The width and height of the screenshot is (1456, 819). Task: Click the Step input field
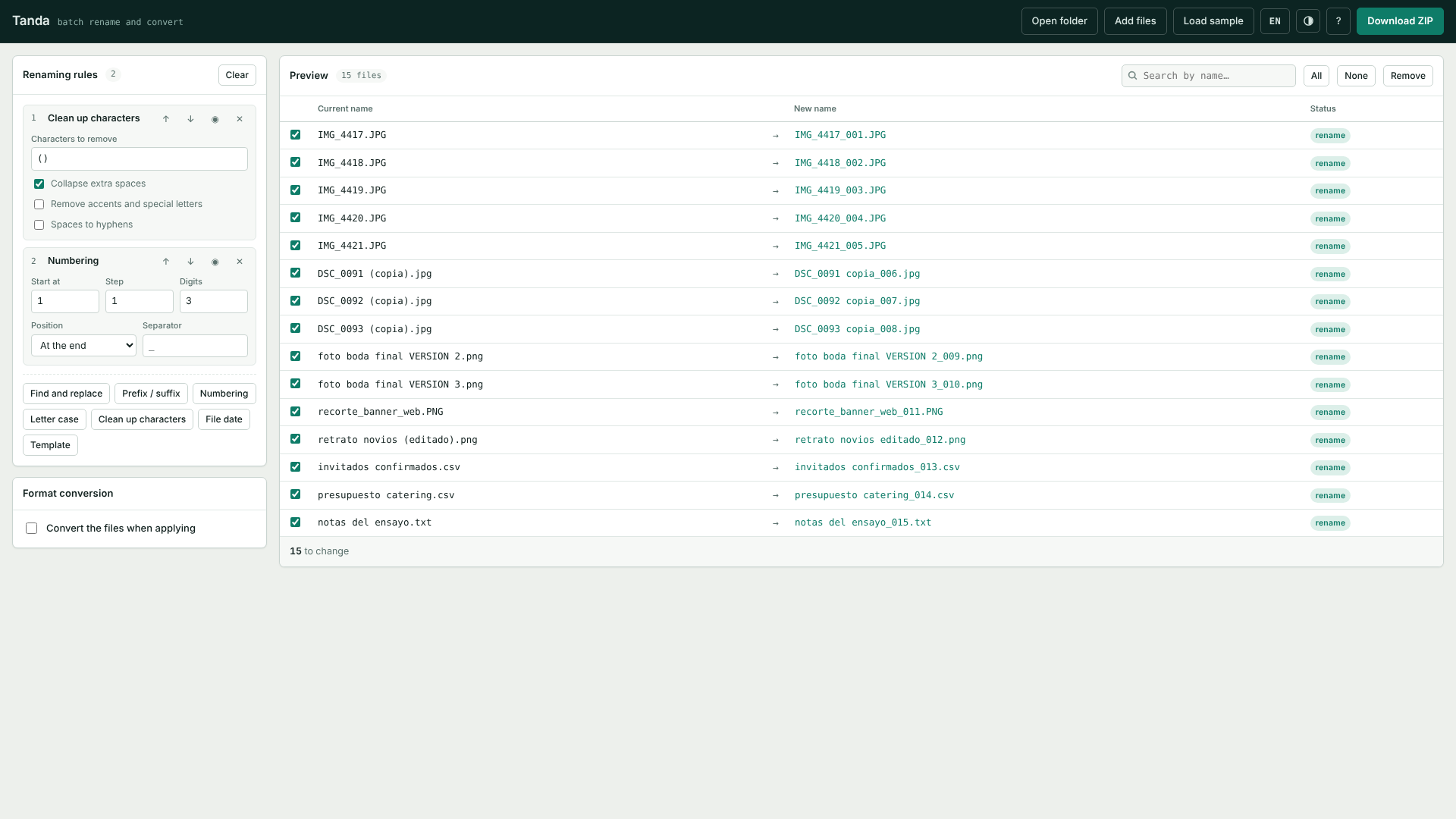coord(140,302)
